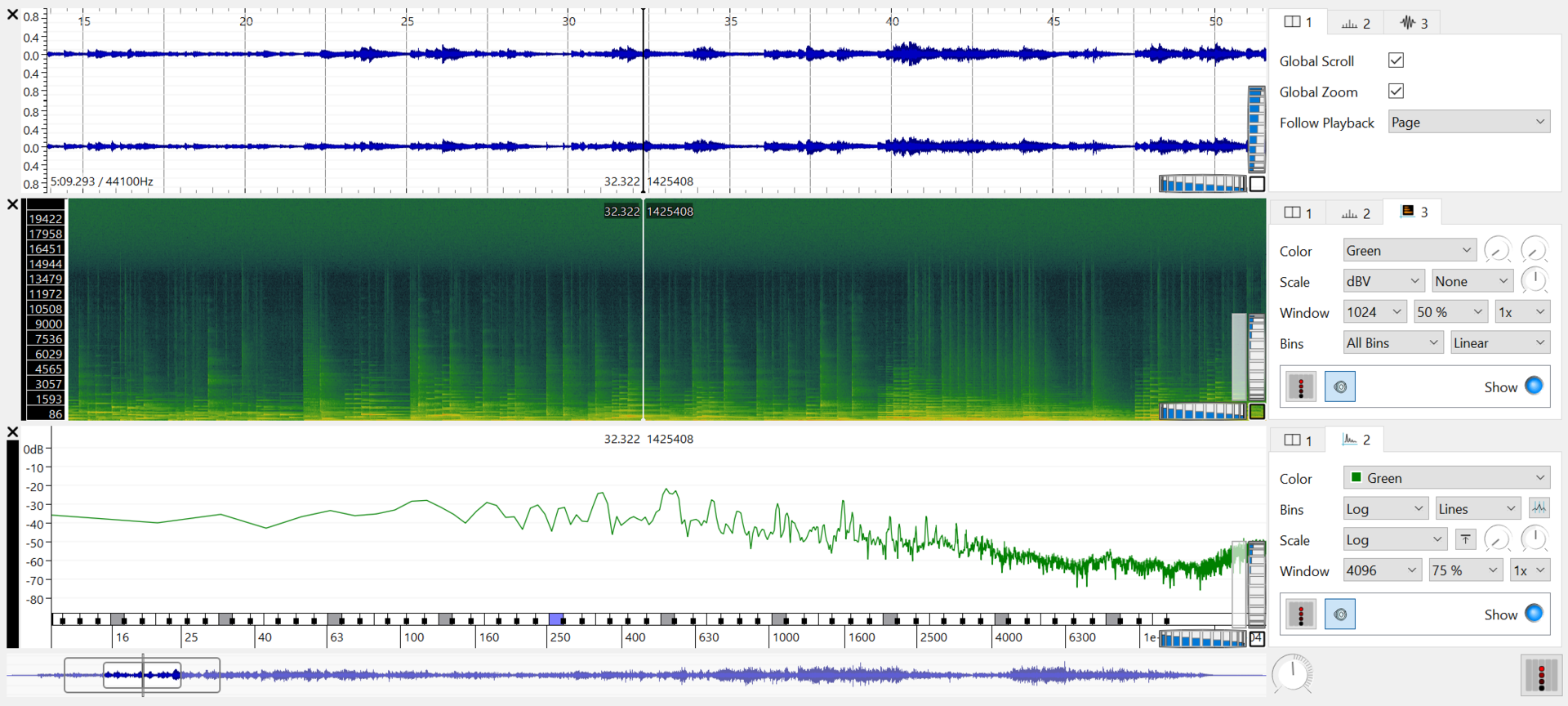
Task: Toggle the spectrum layer solo speaker icon
Action: [1340, 614]
